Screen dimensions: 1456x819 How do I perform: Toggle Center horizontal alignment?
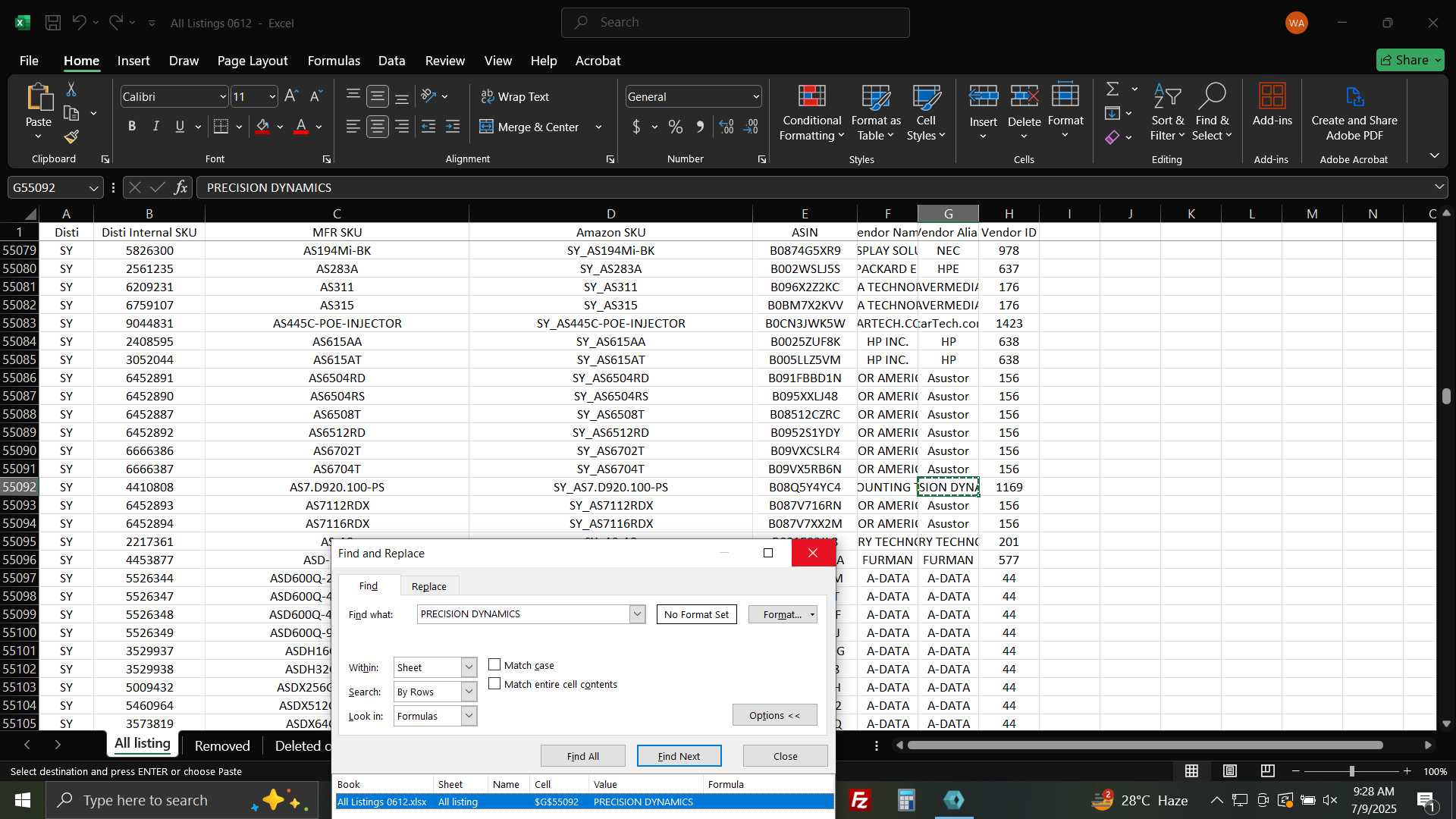click(377, 127)
